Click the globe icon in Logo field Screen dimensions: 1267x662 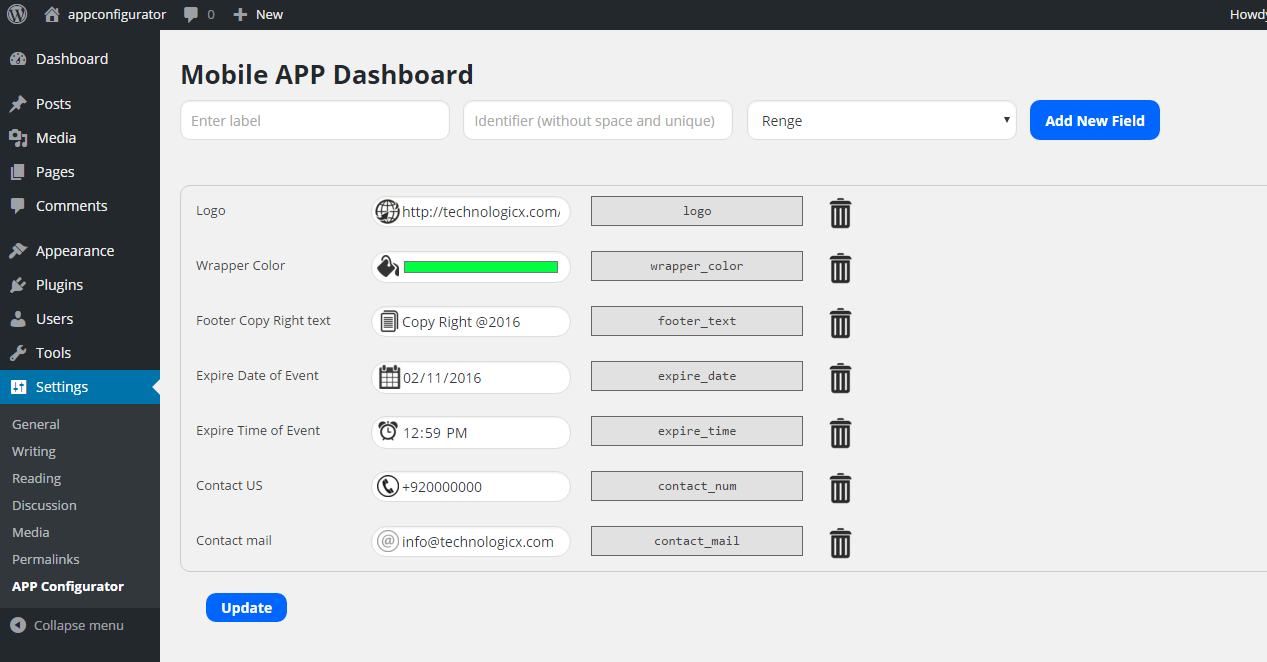coord(387,212)
